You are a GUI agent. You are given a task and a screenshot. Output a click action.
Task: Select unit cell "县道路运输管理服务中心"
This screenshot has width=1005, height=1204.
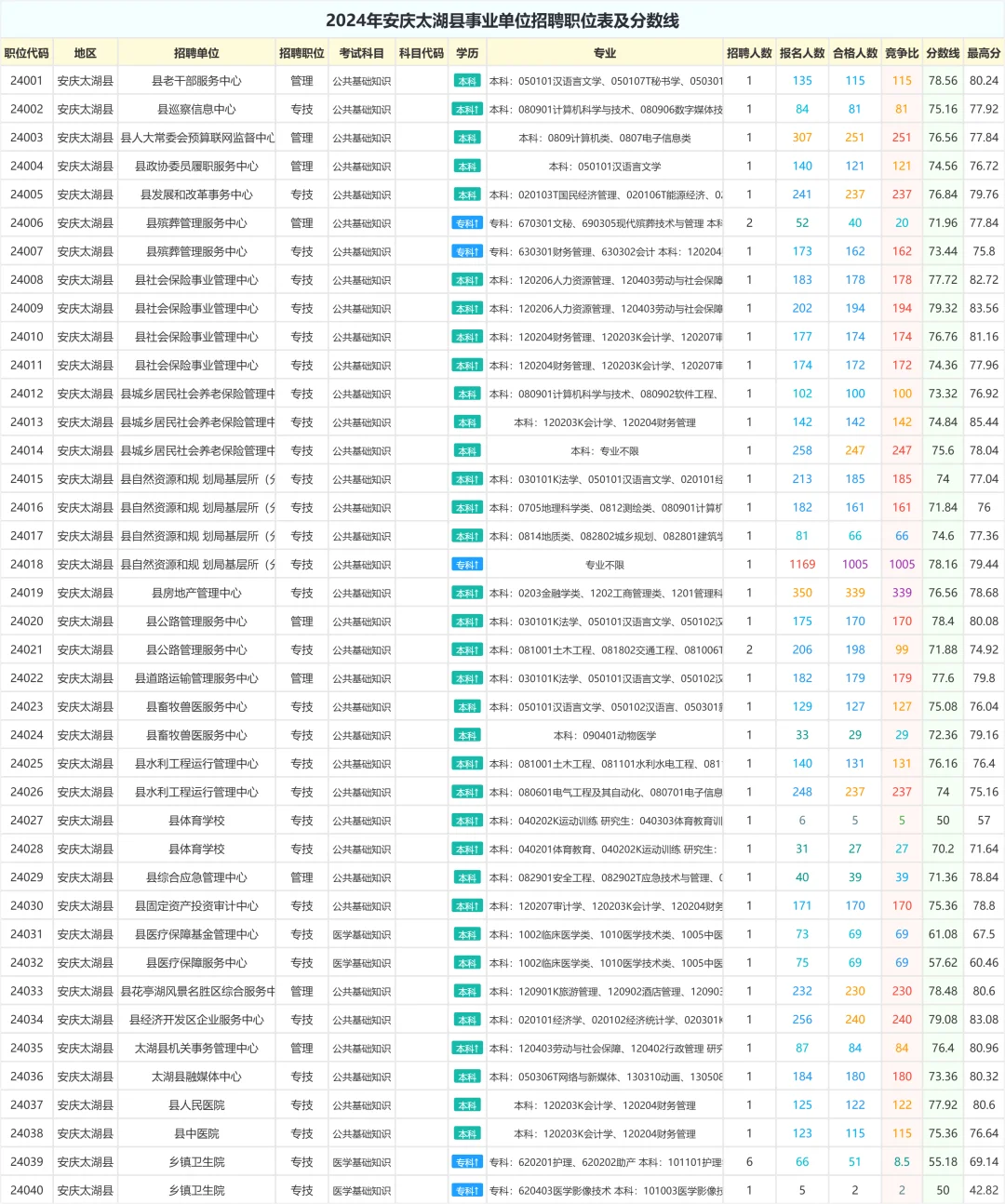196,678
